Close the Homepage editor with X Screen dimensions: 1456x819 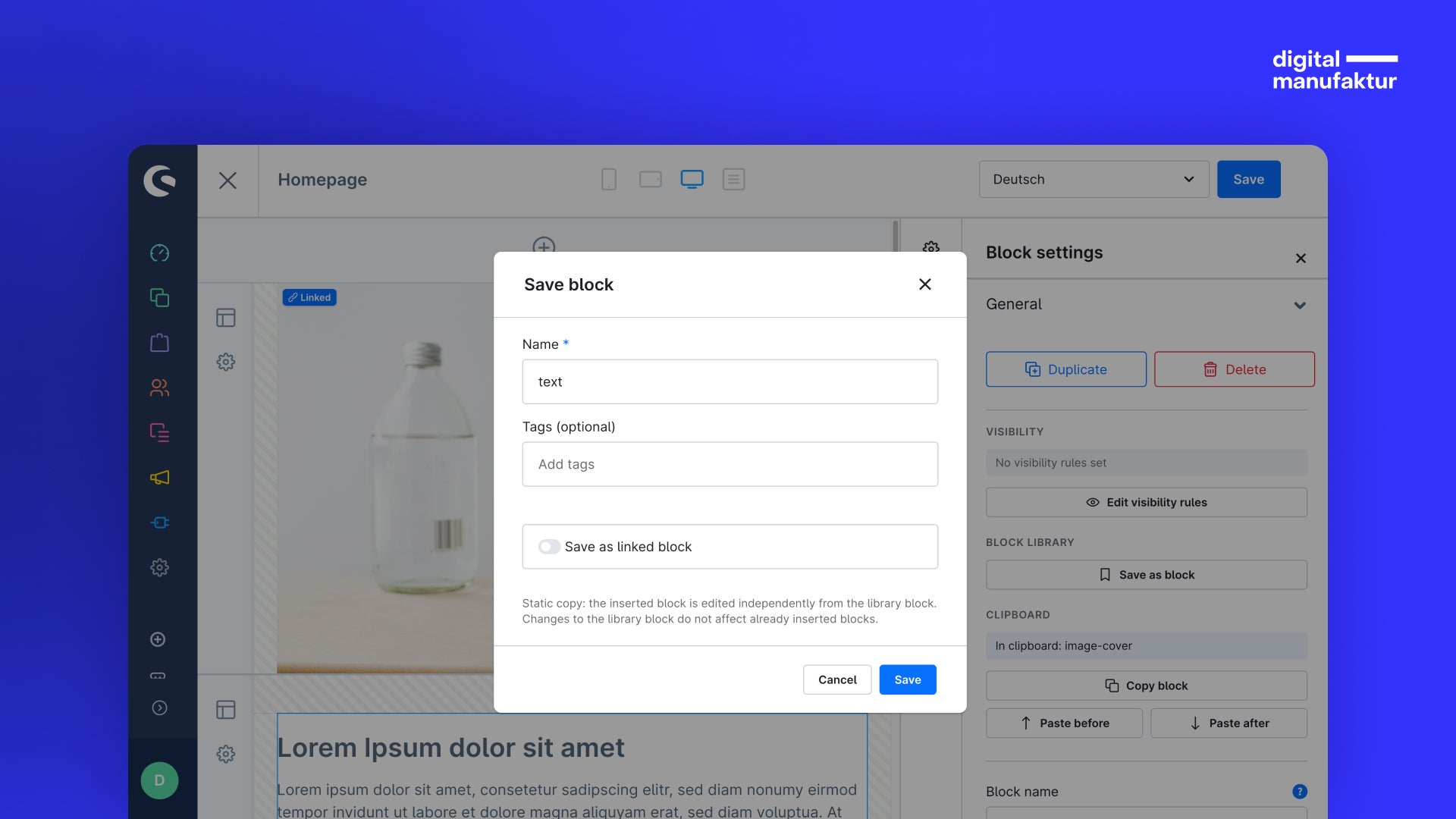(227, 180)
